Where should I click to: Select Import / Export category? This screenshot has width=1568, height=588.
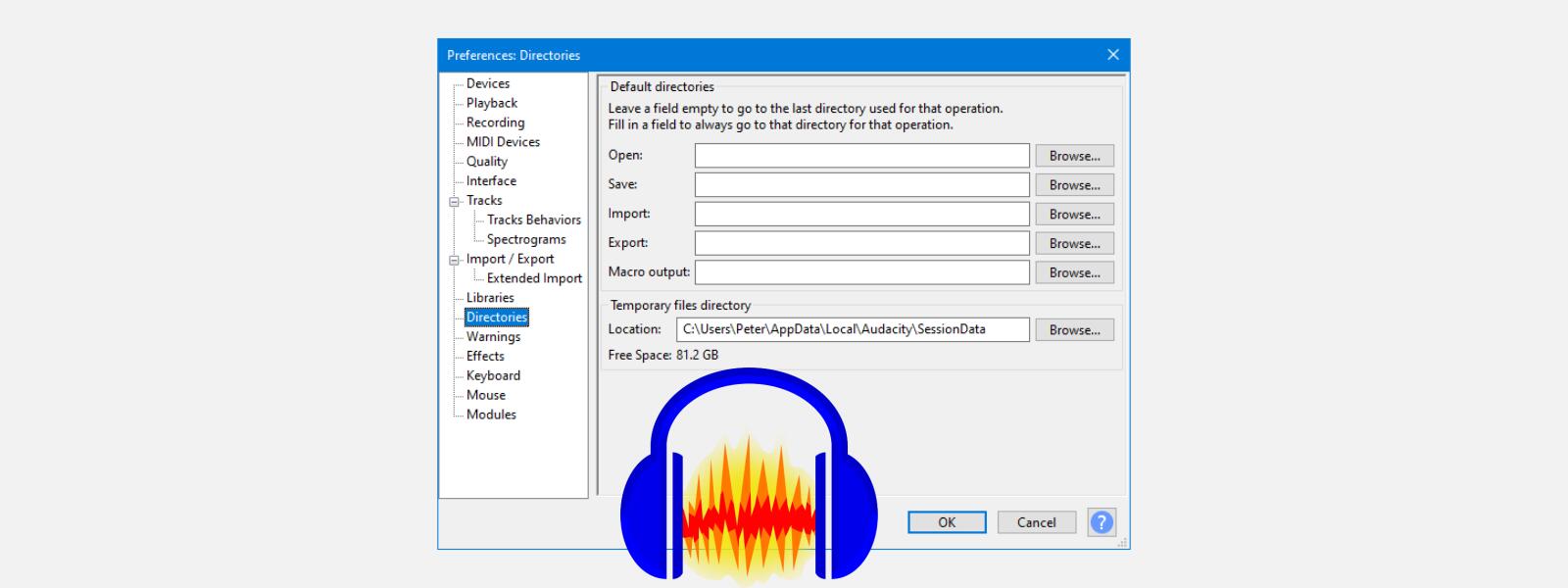tap(510, 259)
